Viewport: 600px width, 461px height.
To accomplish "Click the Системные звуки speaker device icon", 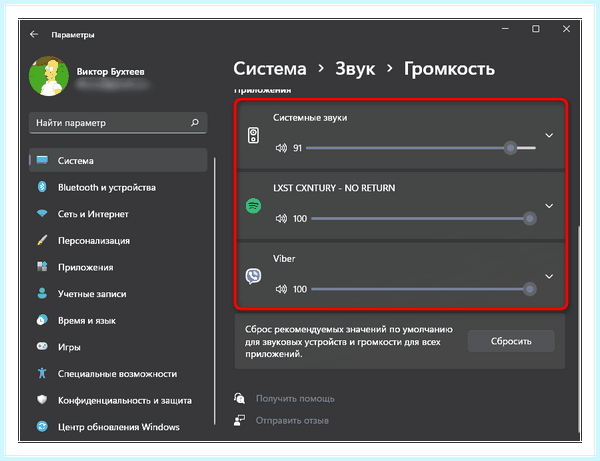I will click(253, 135).
